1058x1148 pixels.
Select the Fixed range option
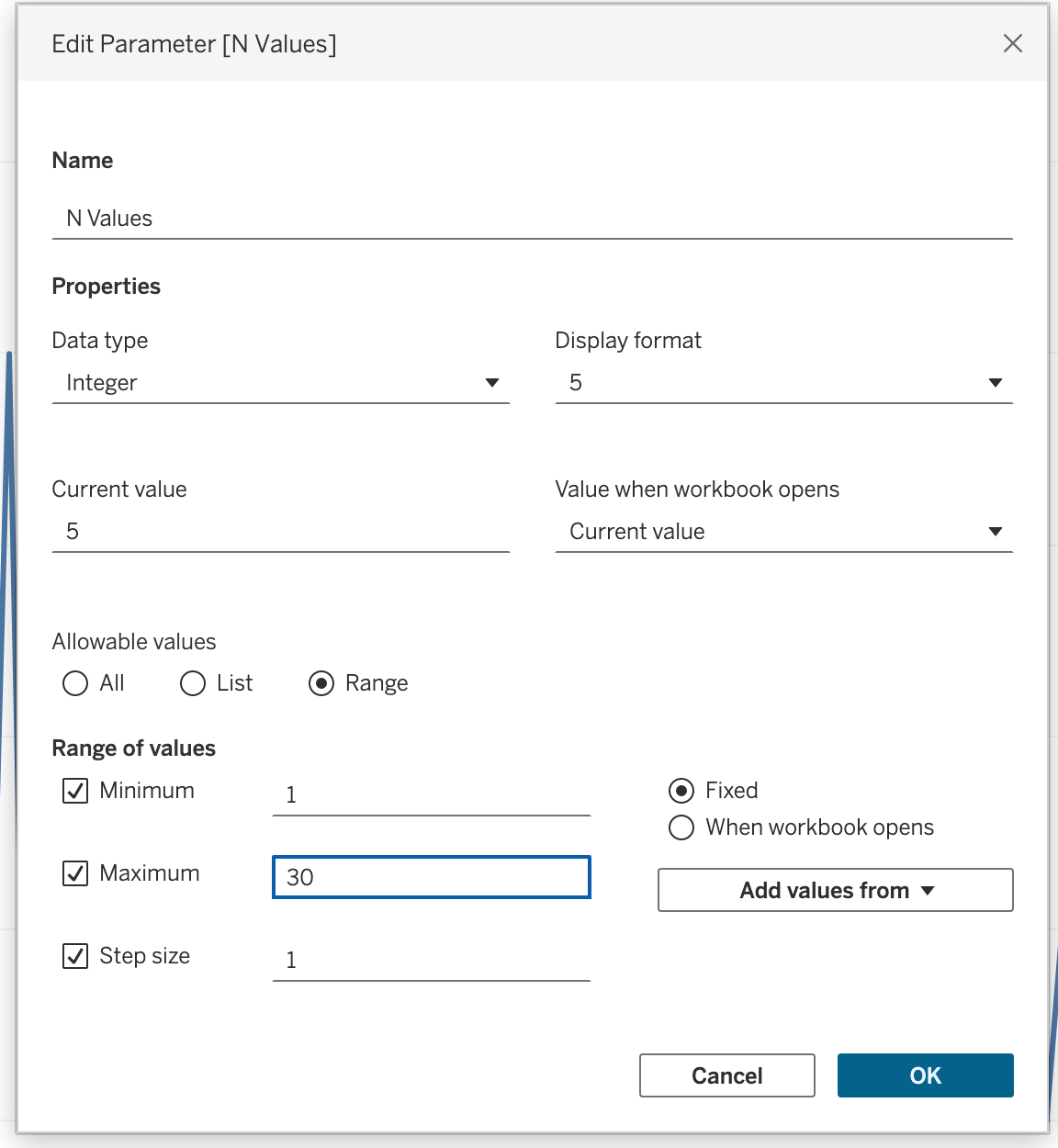point(681,791)
